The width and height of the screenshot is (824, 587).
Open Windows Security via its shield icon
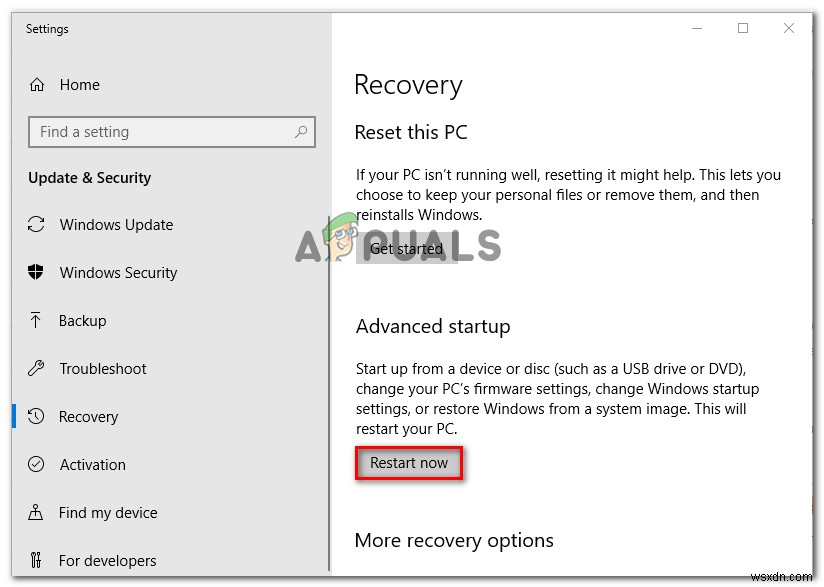[x=36, y=273]
